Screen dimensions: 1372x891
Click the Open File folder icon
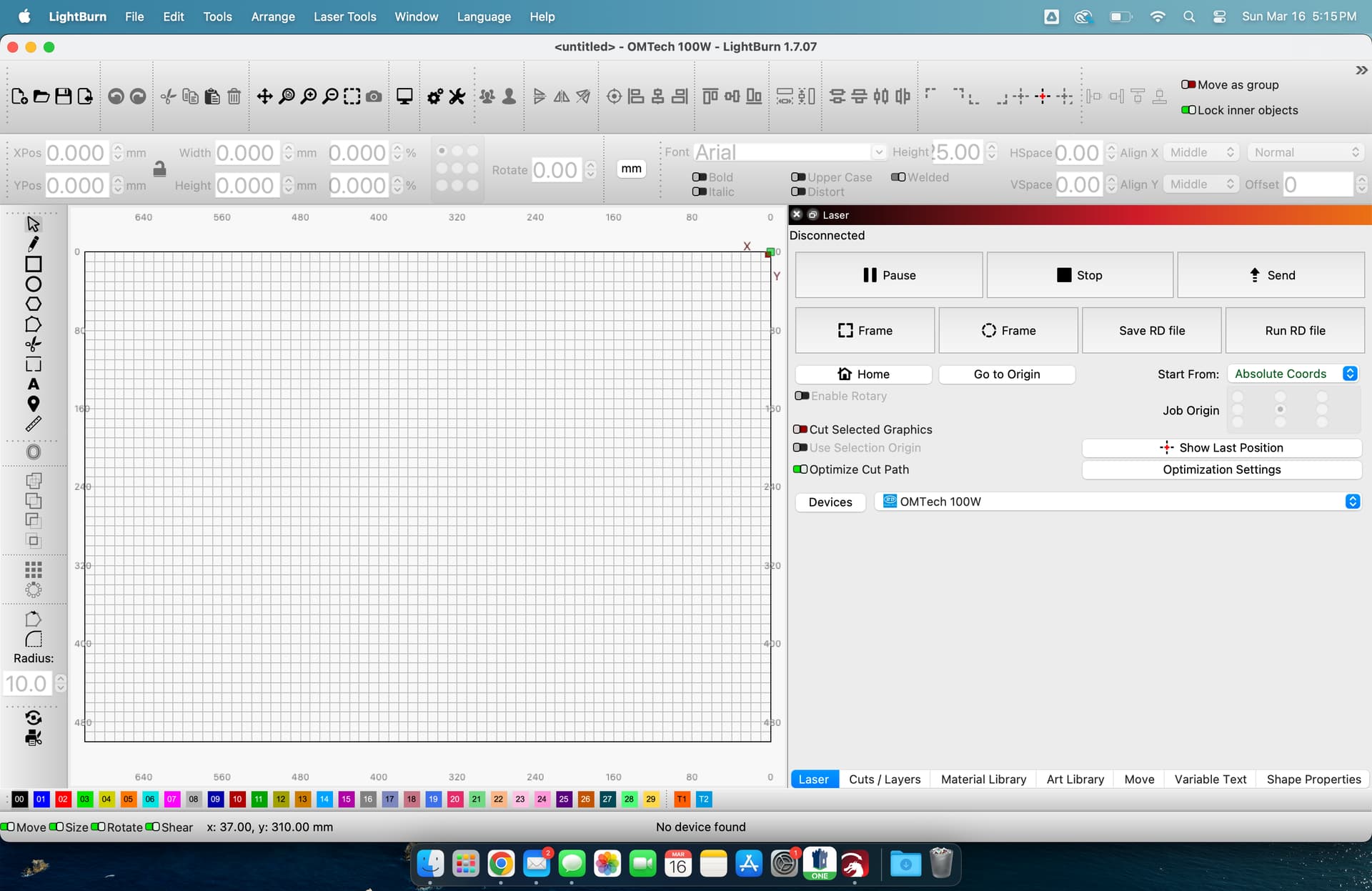41,96
